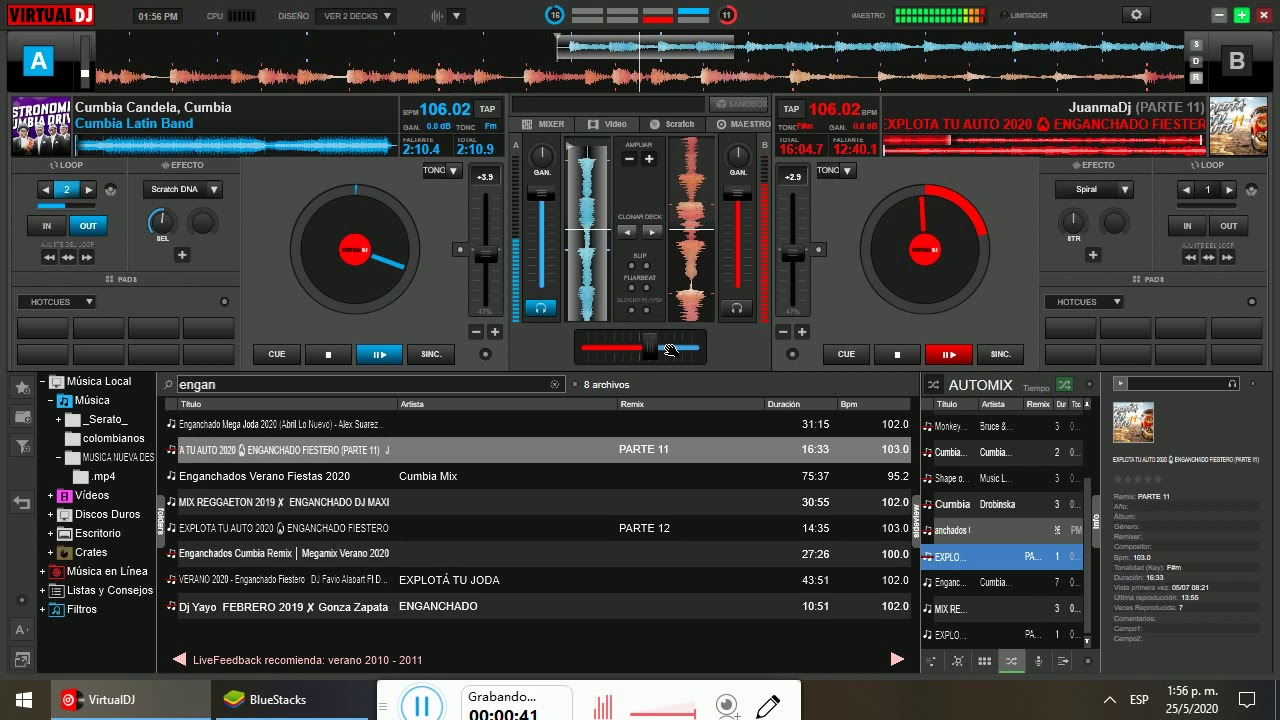
Task: Toggle deck A loop IN button
Action: [46, 226]
